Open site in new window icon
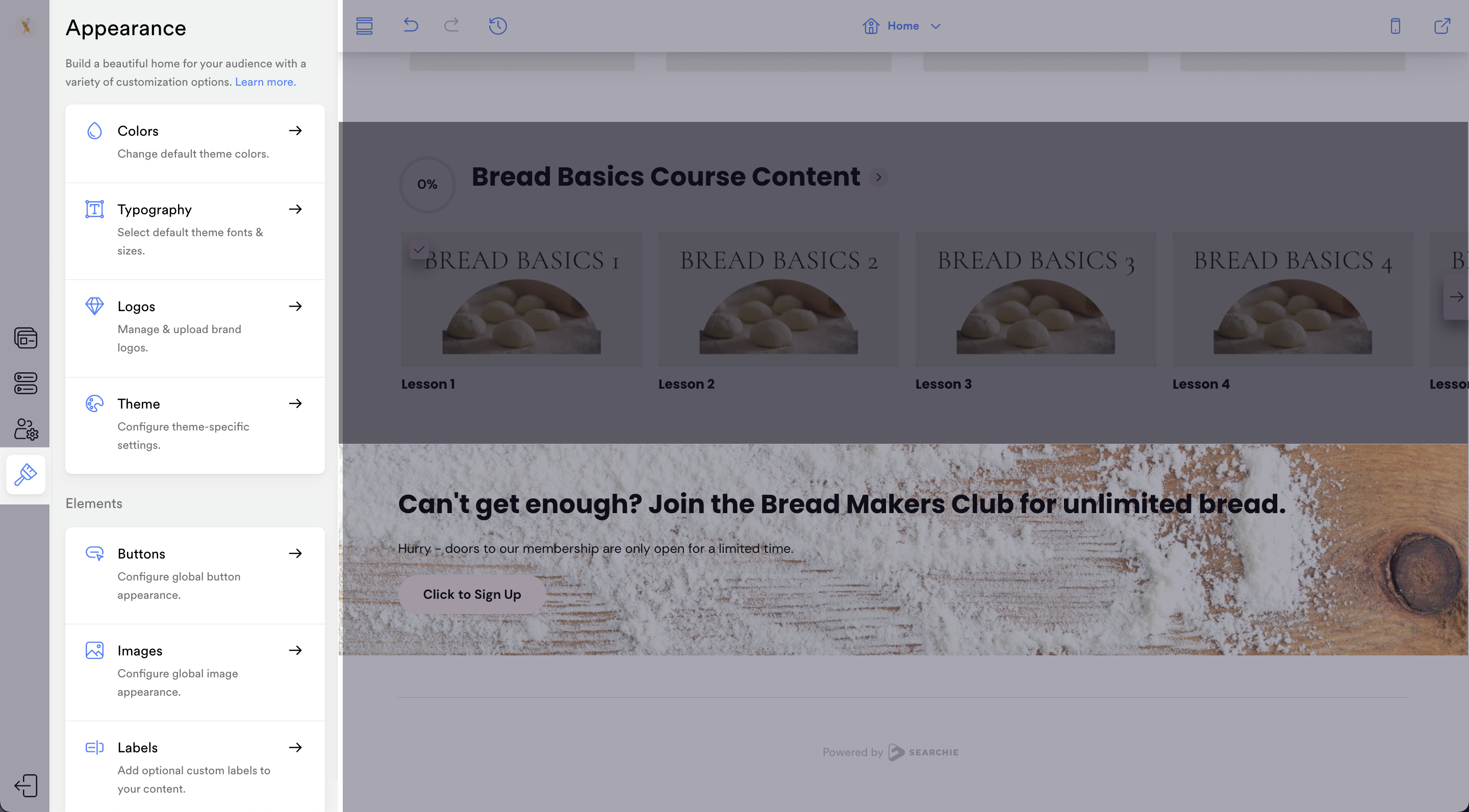 click(1441, 26)
